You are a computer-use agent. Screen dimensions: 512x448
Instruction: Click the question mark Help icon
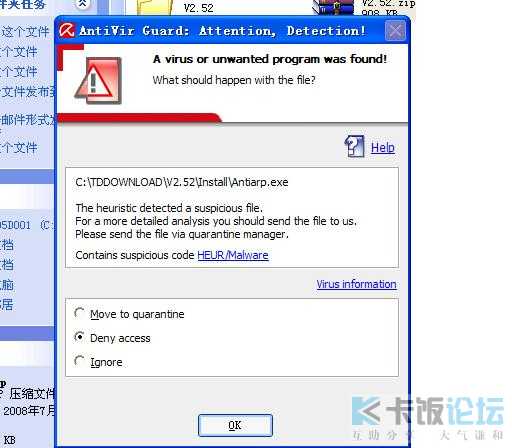click(354, 146)
